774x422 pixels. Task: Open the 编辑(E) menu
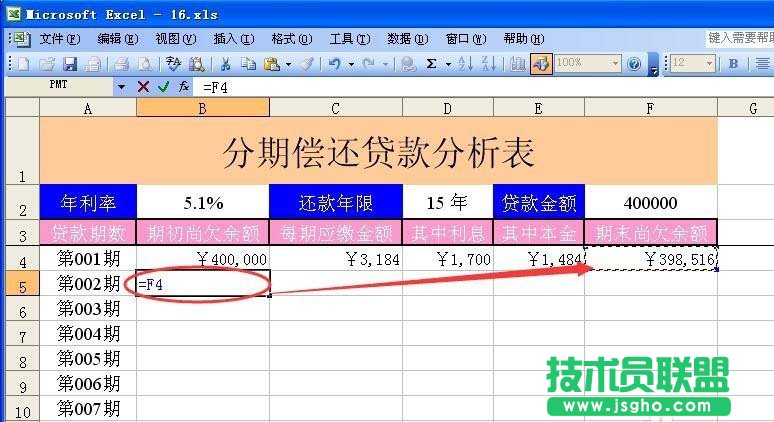(x=117, y=39)
